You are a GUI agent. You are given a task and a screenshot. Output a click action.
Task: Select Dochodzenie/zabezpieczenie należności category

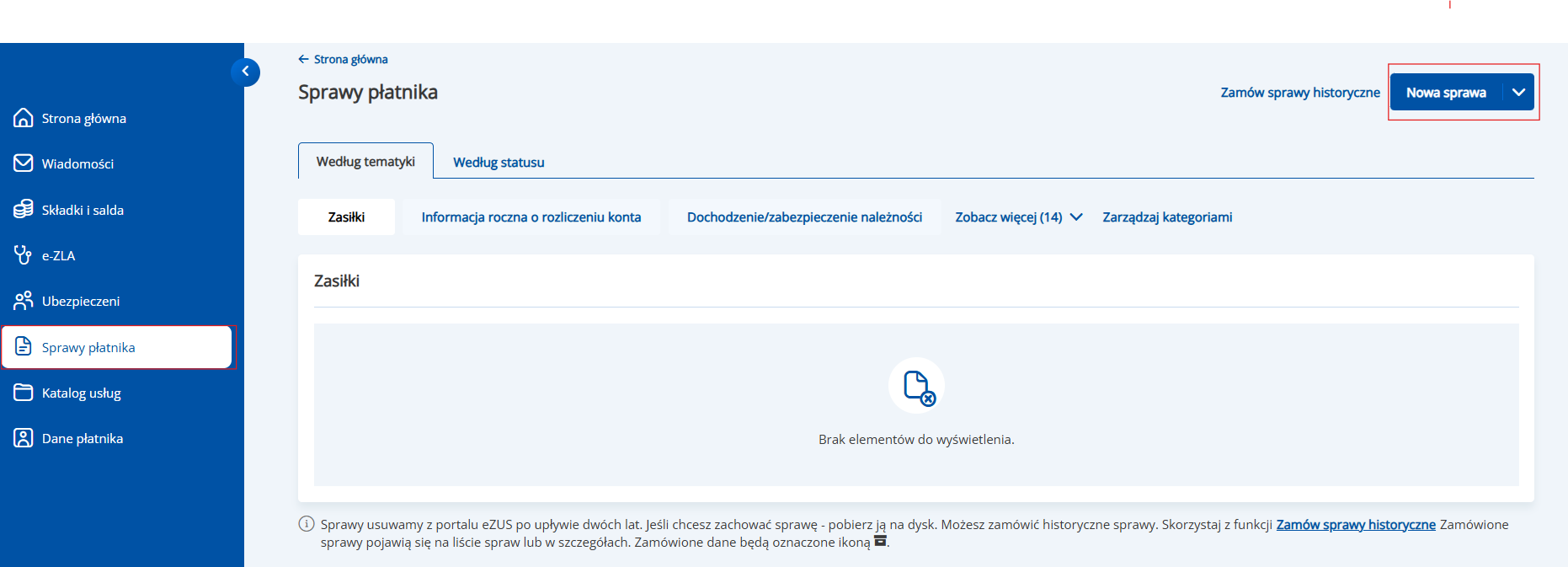[804, 217]
